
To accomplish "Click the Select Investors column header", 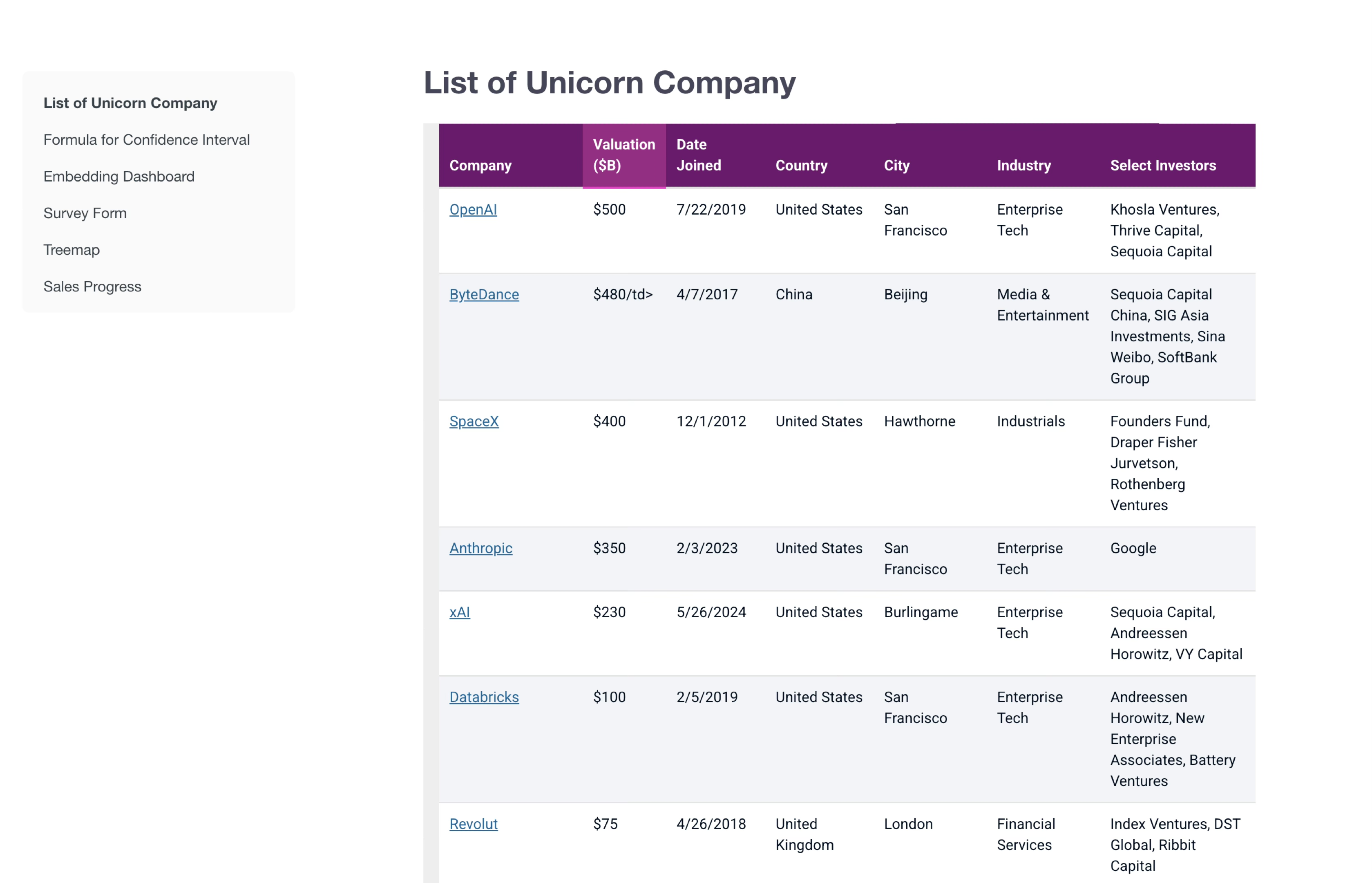I will [1162, 166].
